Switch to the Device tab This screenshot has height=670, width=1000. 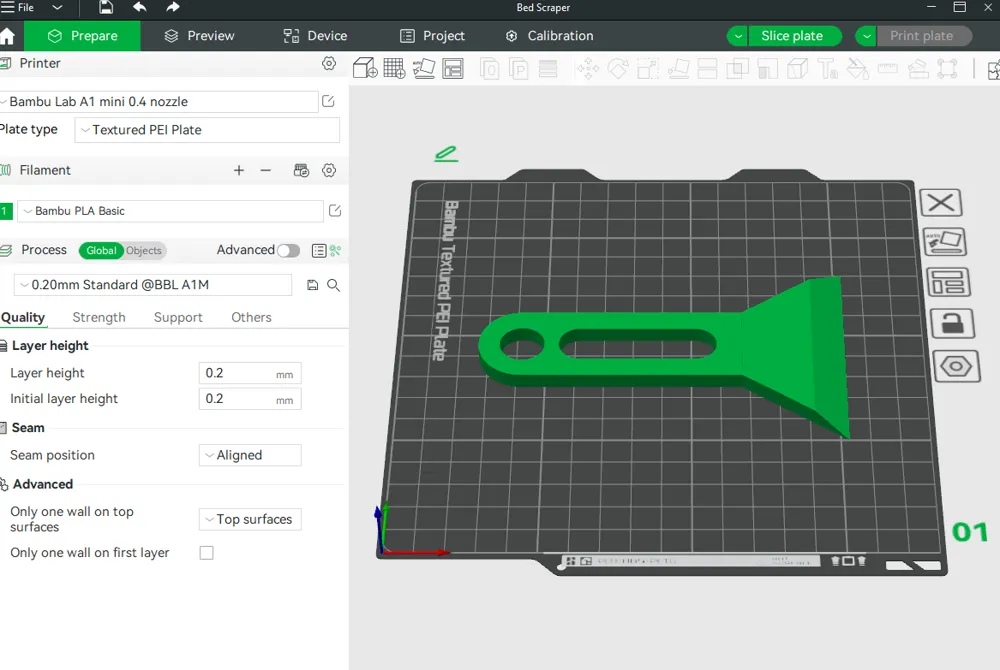coord(315,36)
